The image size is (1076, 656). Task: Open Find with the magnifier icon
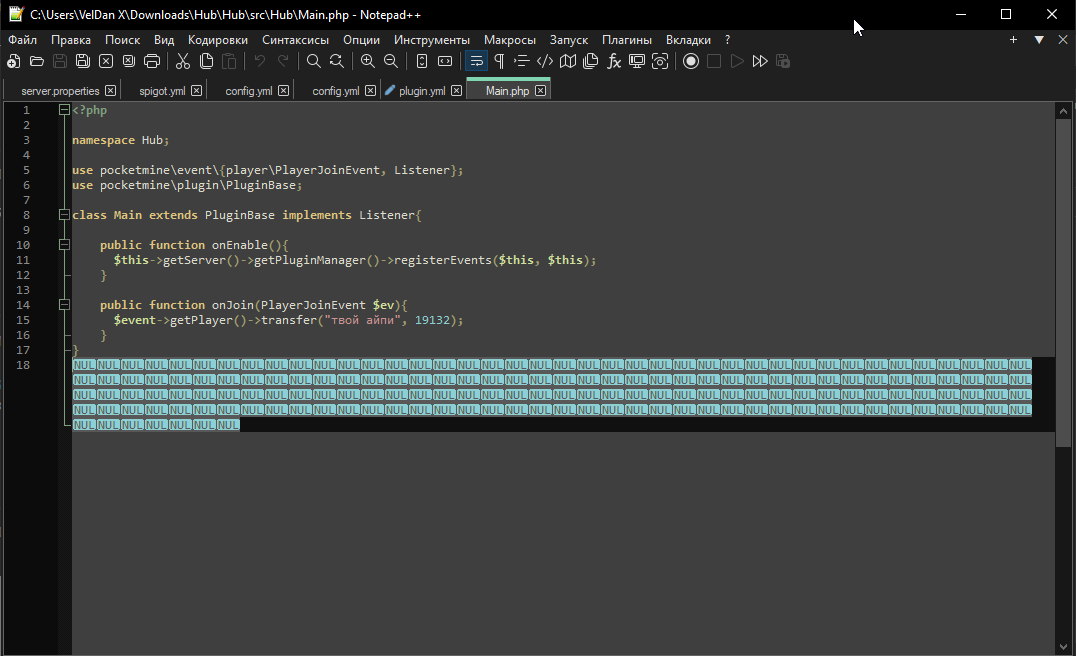click(313, 61)
